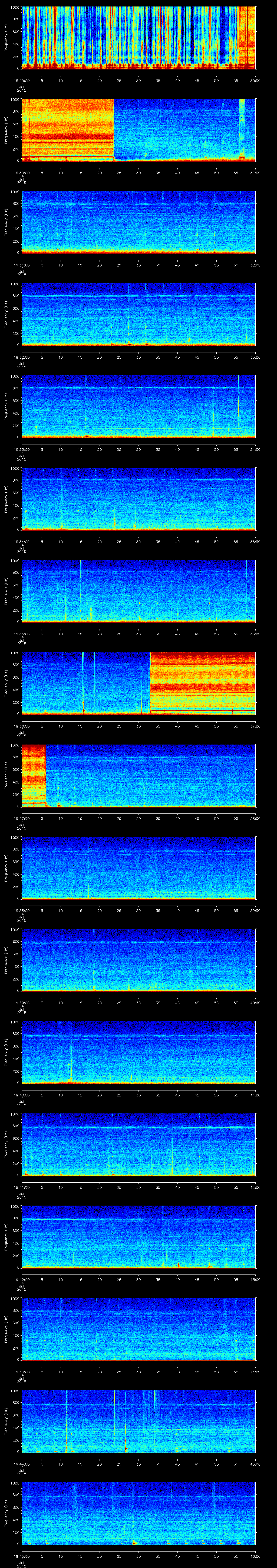This screenshot has height=1568, width=277.
Task: Select the "19:33:00" axis time label
Action: pos(21,449)
